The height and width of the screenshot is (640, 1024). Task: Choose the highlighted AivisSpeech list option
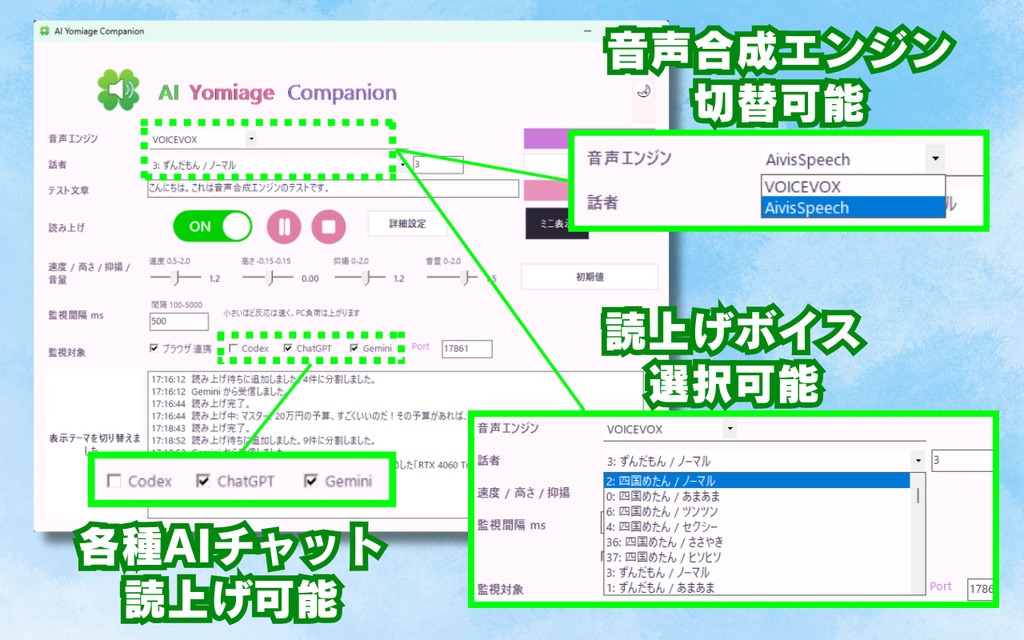pyautogui.click(x=853, y=208)
